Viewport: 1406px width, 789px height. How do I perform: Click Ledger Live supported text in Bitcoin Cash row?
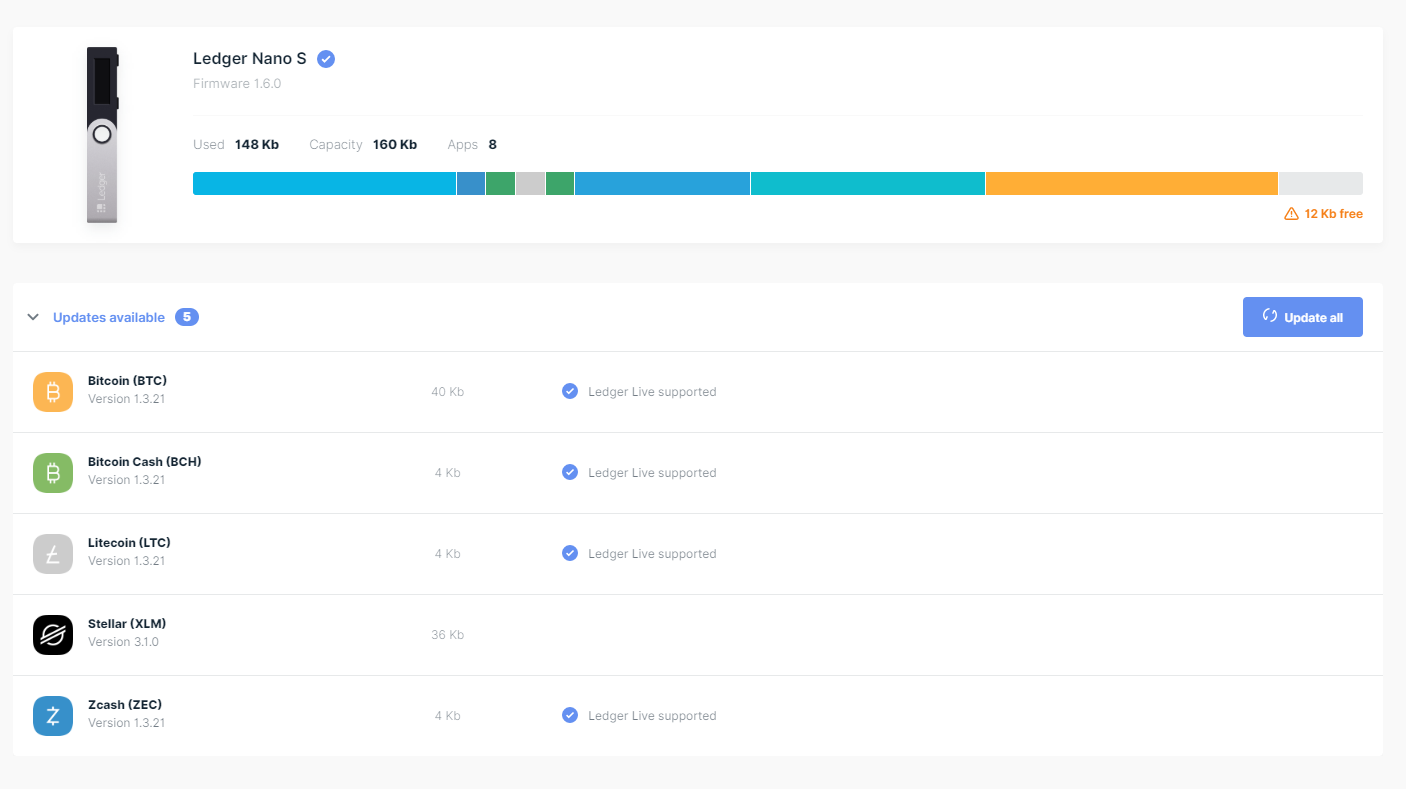(x=652, y=473)
